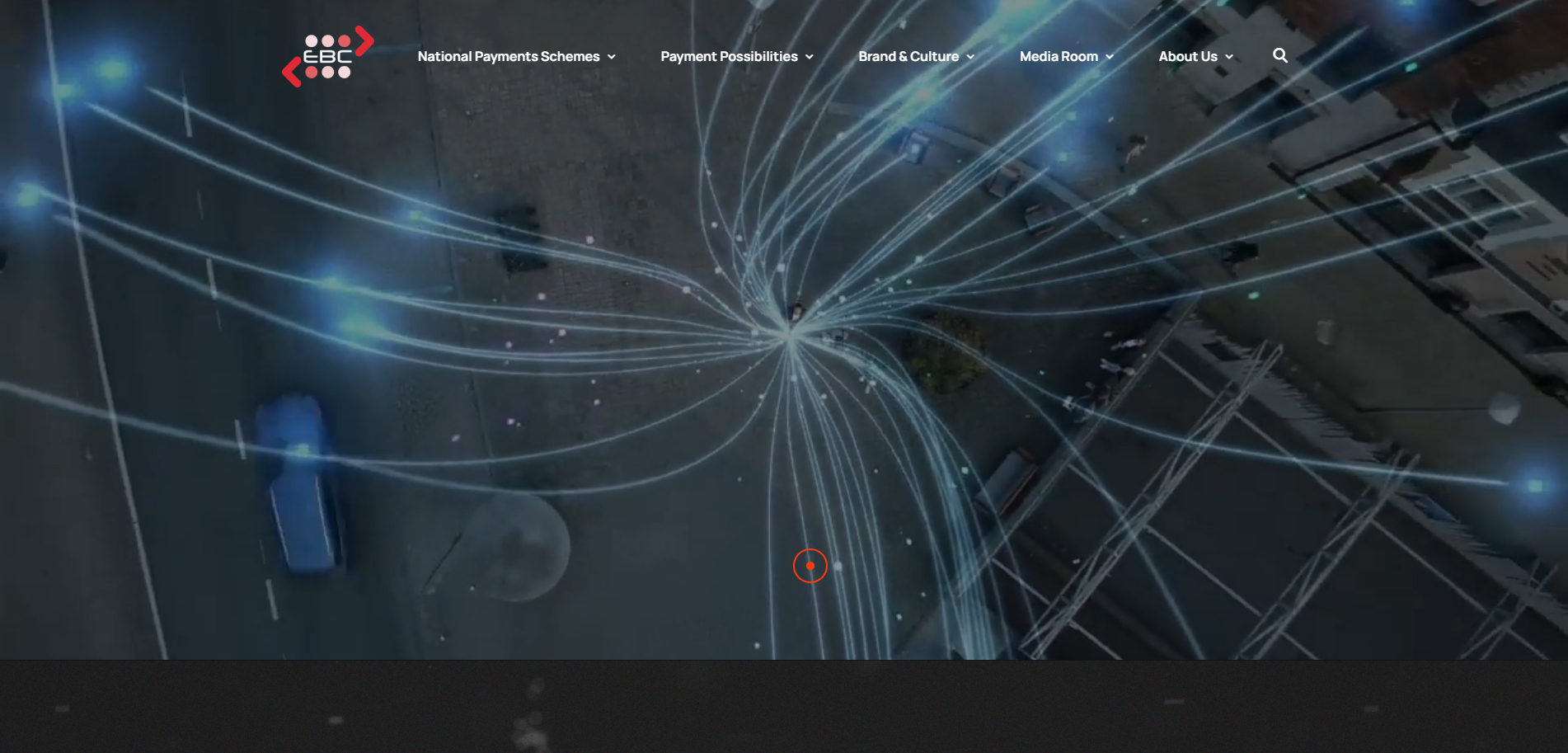The width and height of the screenshot is (1568, 753).
Task: Click the center point where light trails converge
Action: click(x=789, y=334)
